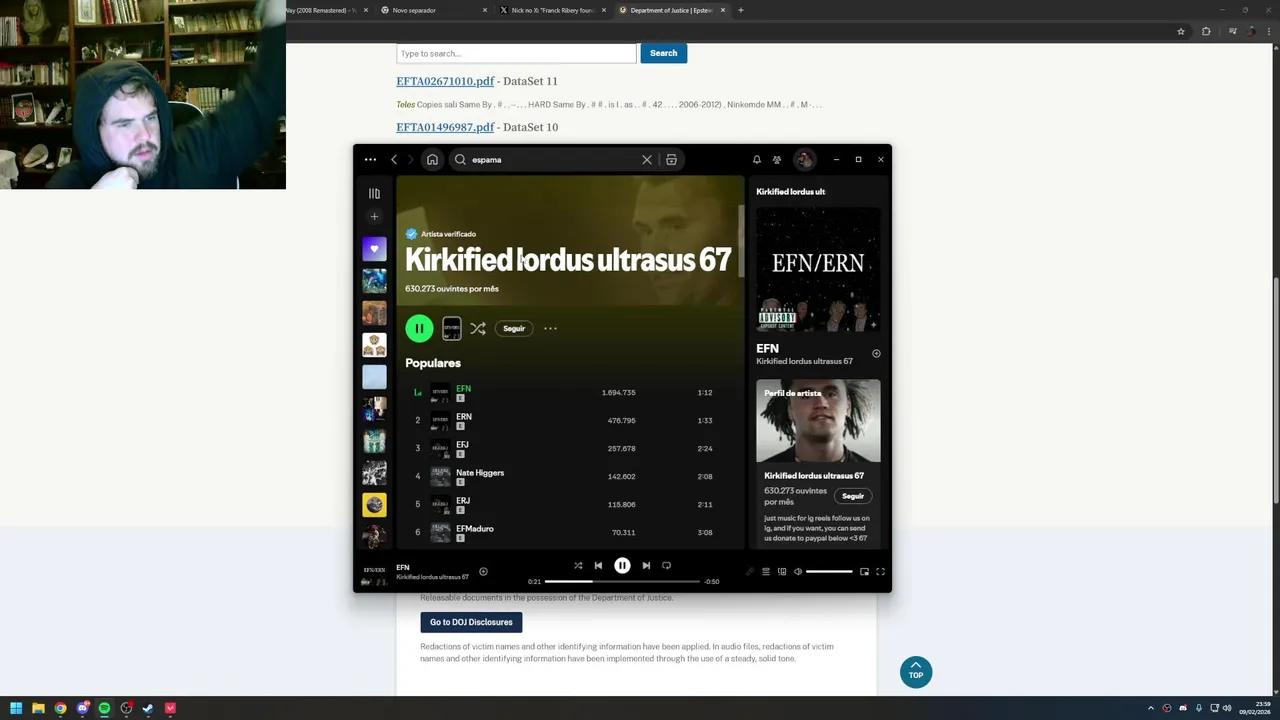Select the track ERJ in the list
The width and height of the screenshot is (1280, 720).
pos(570,504)
